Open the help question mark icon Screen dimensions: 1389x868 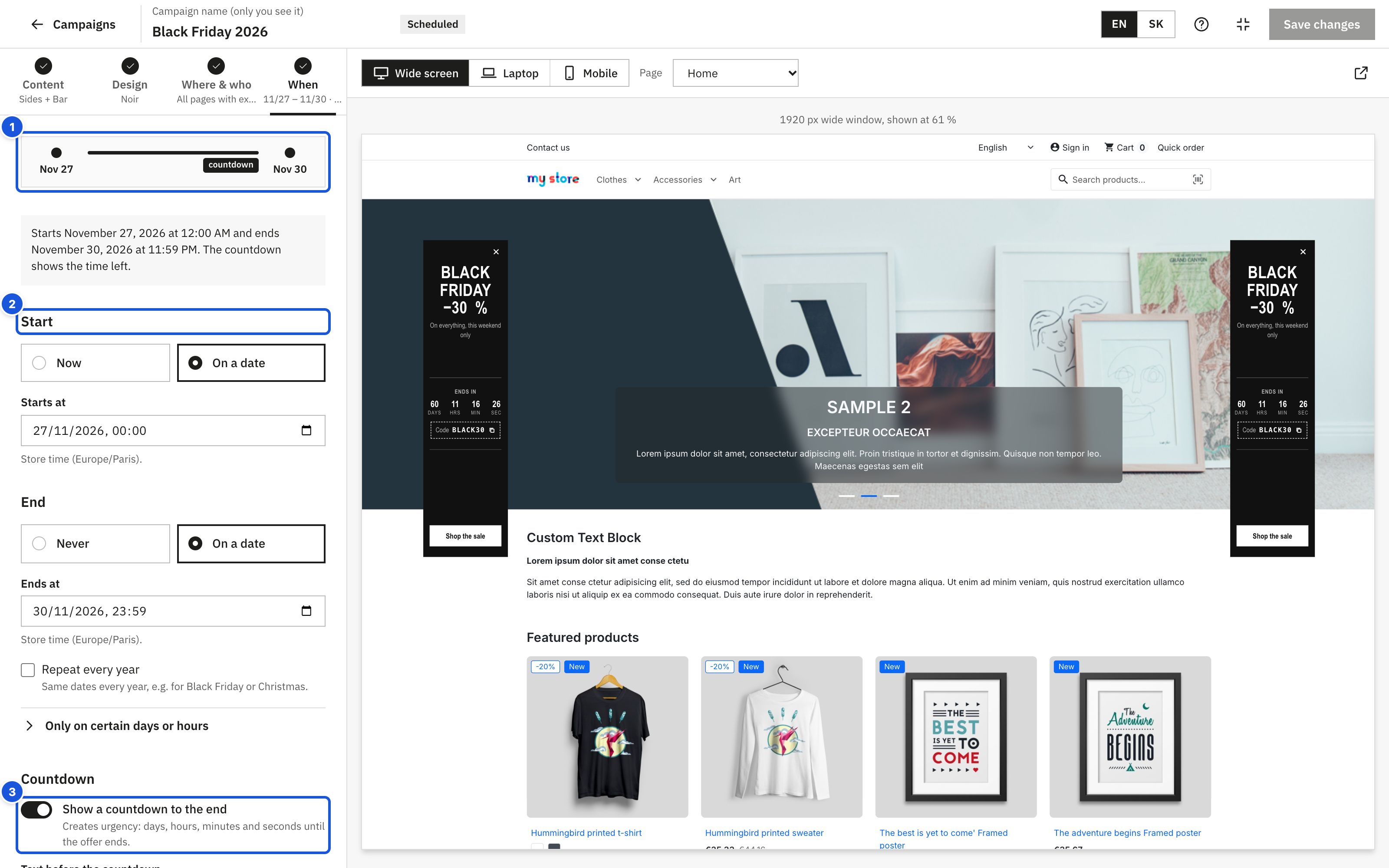pos(1201,24)
